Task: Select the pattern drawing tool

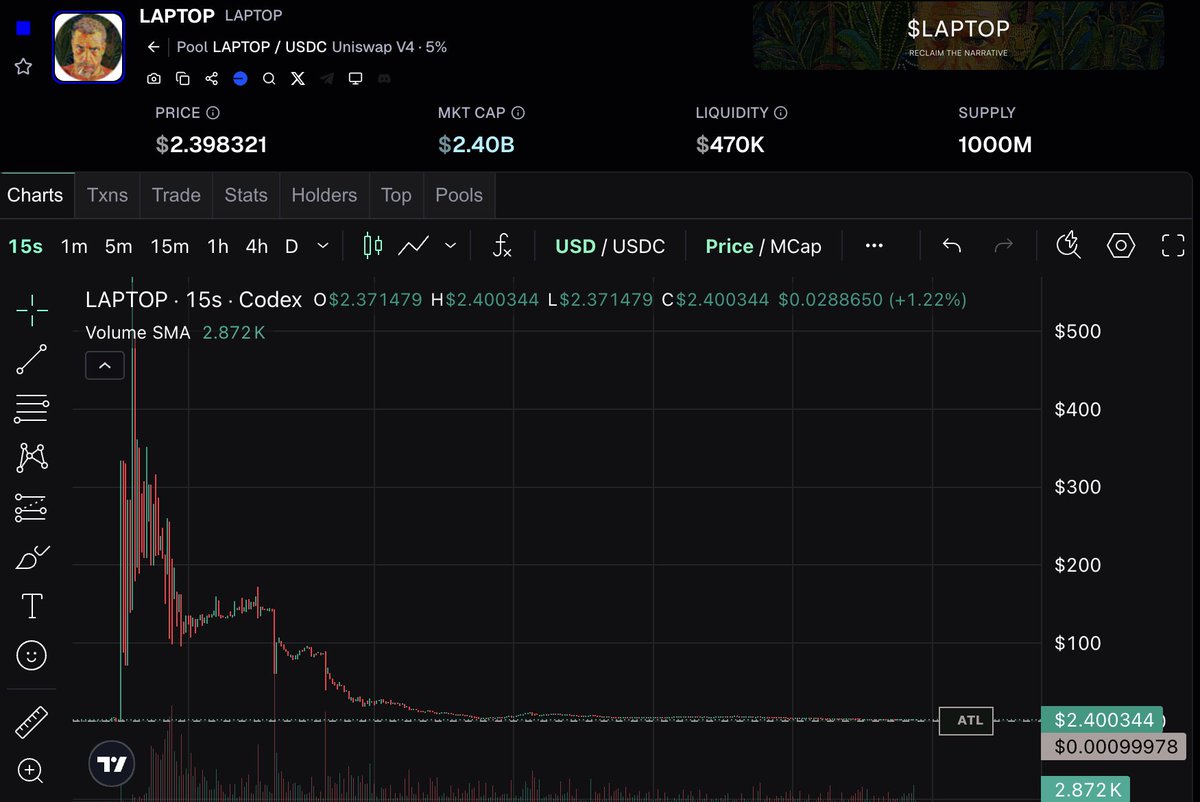Action: click(32, 458)
